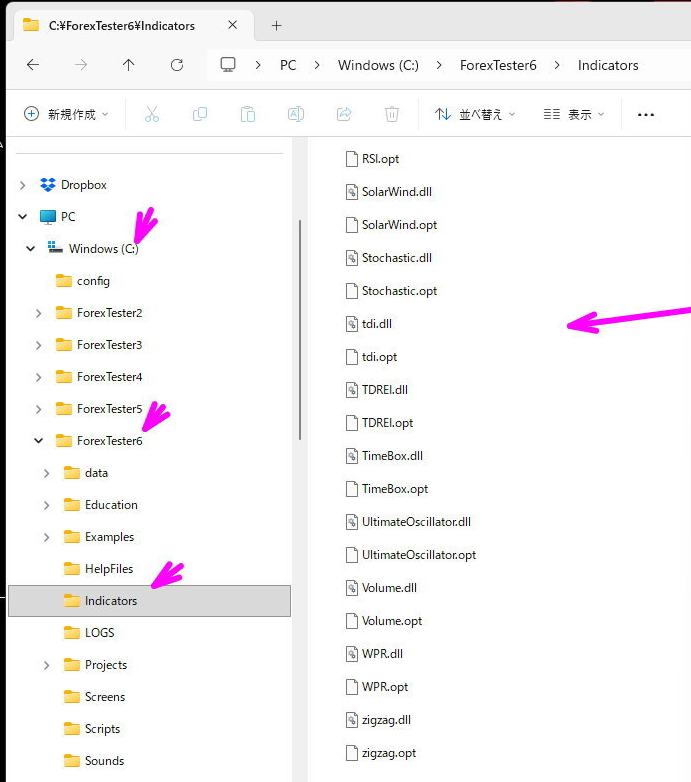Viewport: 691px width, 782px height.
Task: Click the Share icon in the toolbar
Action: [x=344, y=115]
